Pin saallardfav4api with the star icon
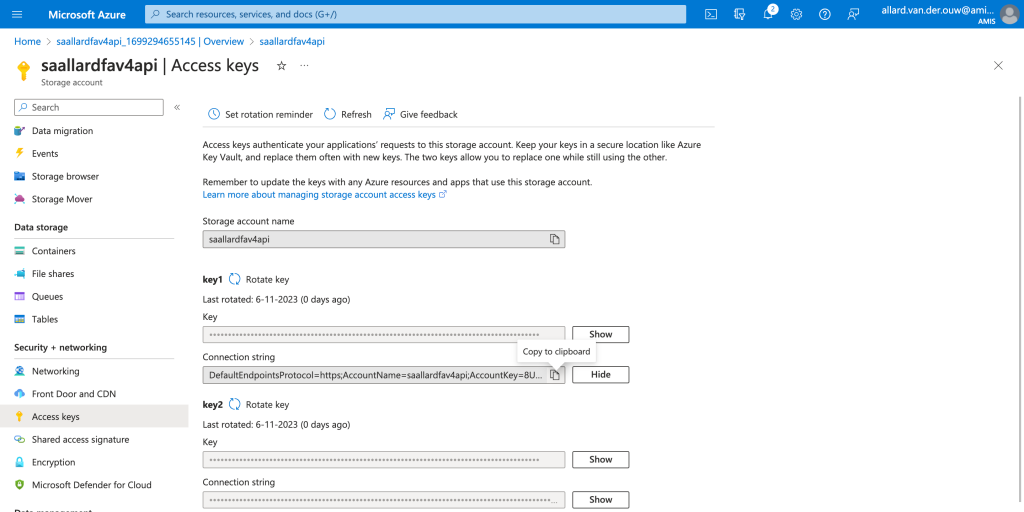1024x512 pixels. [281, 66]
